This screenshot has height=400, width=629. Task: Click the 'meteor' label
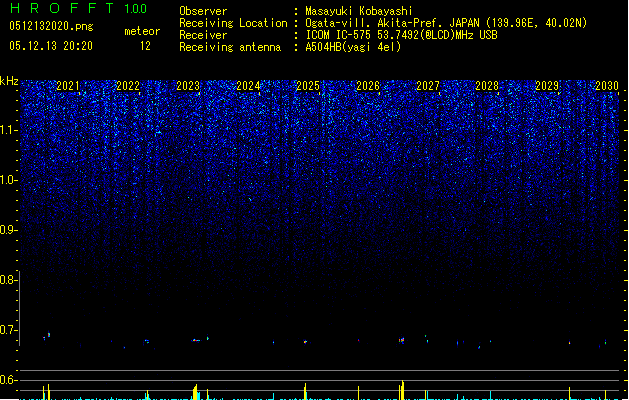142,31
